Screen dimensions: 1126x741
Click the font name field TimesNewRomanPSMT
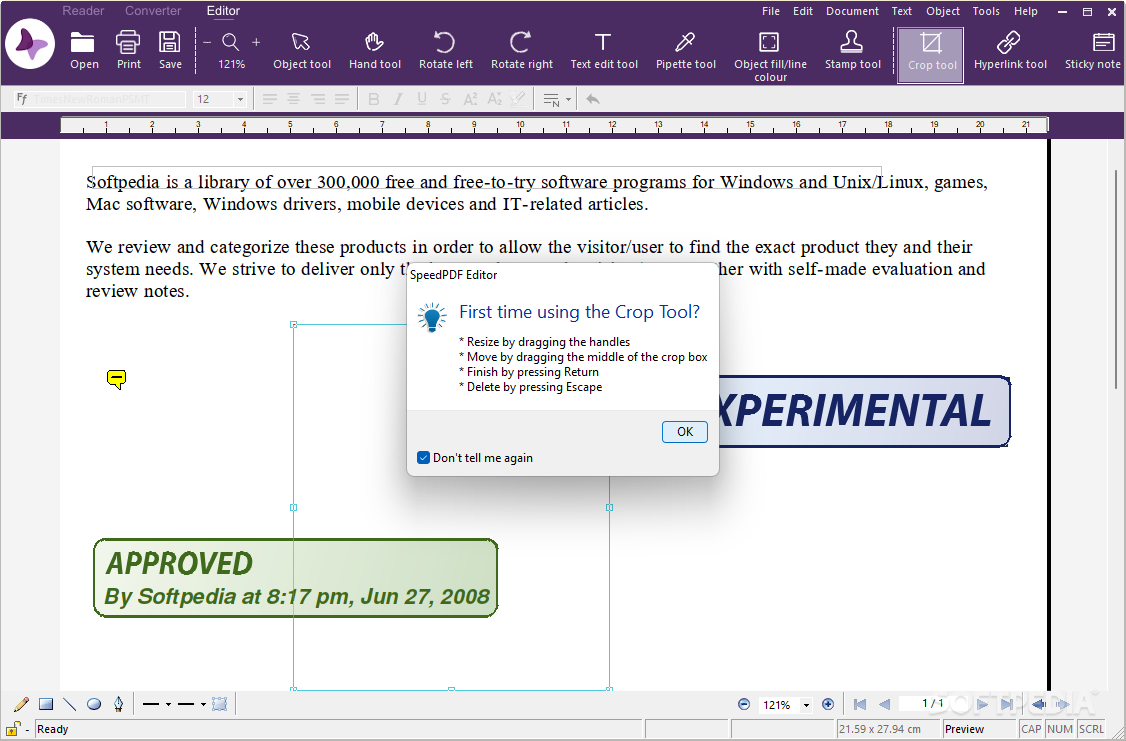click(x=100, y=99)
